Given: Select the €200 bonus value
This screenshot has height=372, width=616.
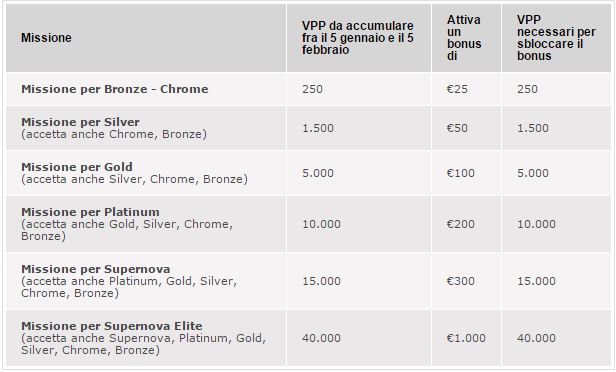Looking at the screenshot, I should pyautogui.click(x=461, y=224).
